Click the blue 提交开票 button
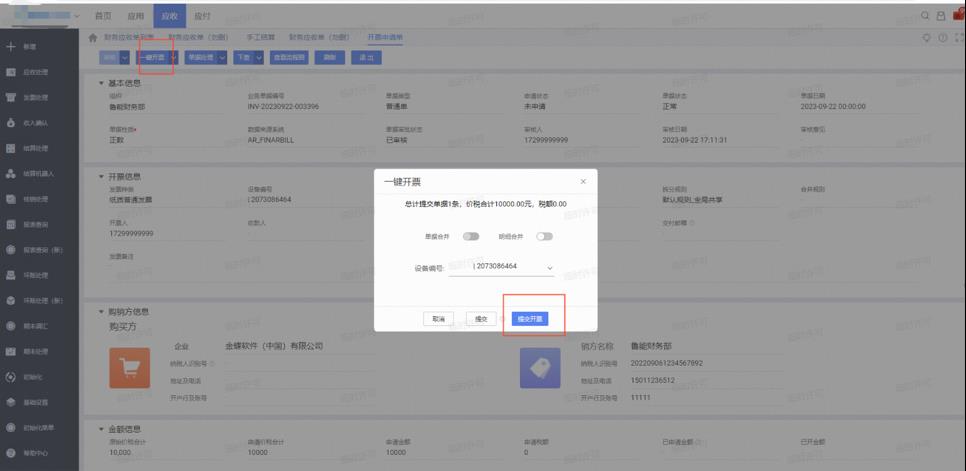 click(x=530, y=319)
